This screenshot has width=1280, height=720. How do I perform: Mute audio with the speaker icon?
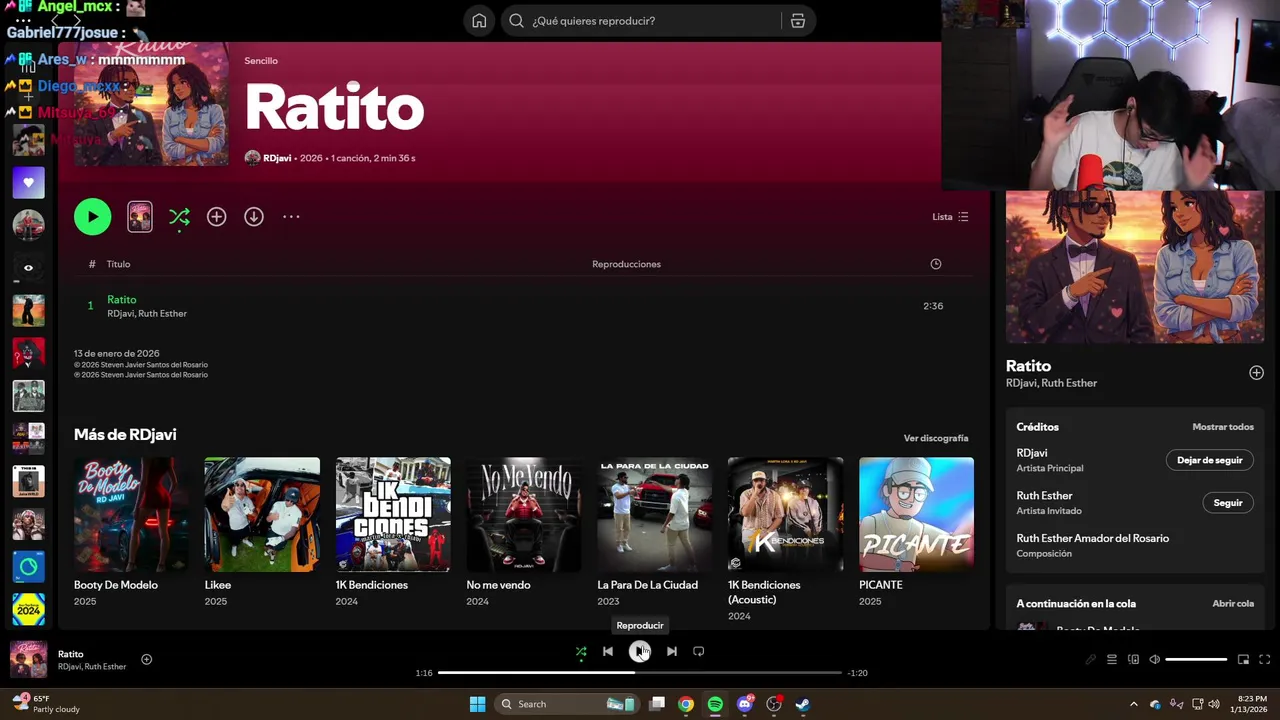[x=1154, y=660]
